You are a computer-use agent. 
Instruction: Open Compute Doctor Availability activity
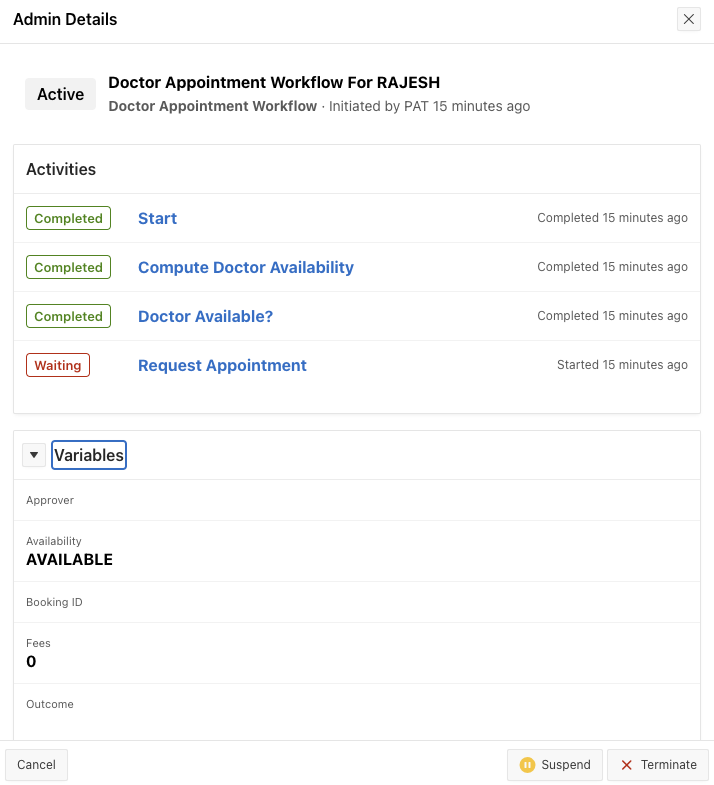click(246, 267)
